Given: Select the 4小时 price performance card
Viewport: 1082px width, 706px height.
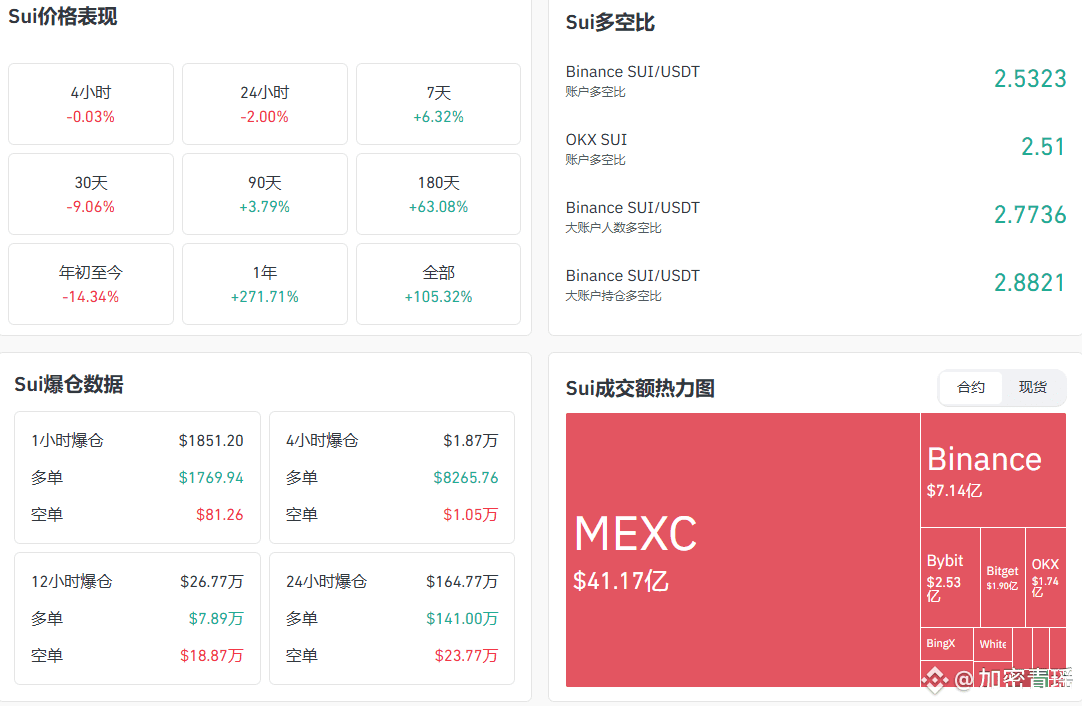Looking at the screenshot, I should pyautogui.click(x=91, y=104).
